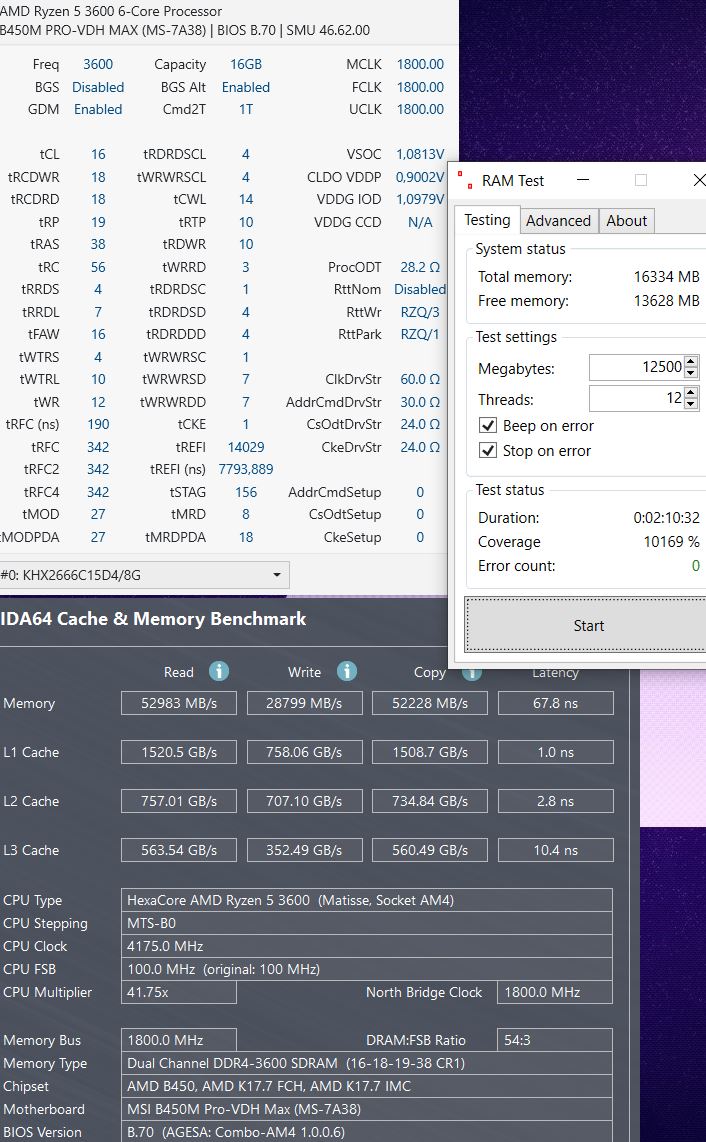Click the RAM Test window title icon
The image size is (706, 1142).
pyautogui.click(x=465, y=181)
